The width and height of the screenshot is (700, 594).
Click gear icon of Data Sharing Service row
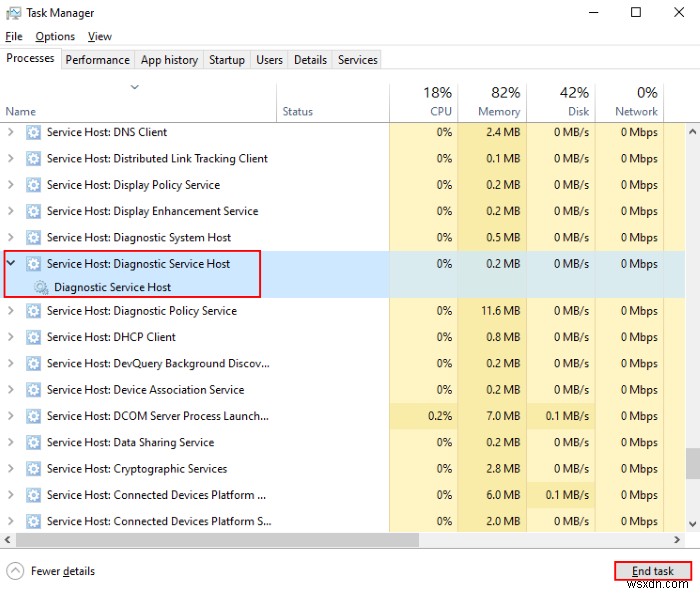point(33,443)
